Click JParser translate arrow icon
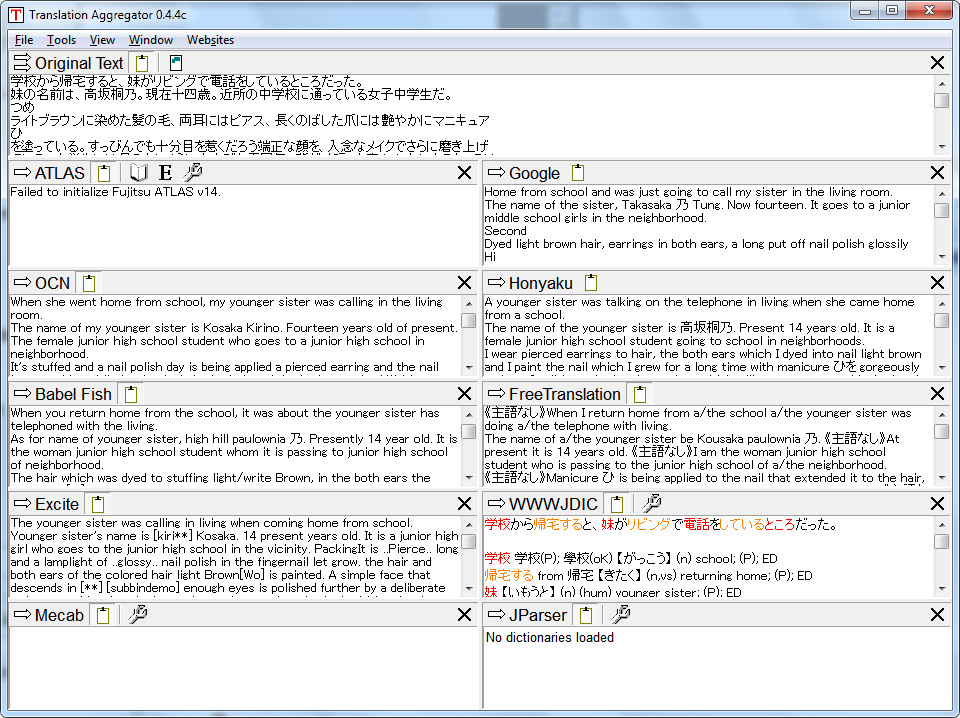 [x=496, y=615]
